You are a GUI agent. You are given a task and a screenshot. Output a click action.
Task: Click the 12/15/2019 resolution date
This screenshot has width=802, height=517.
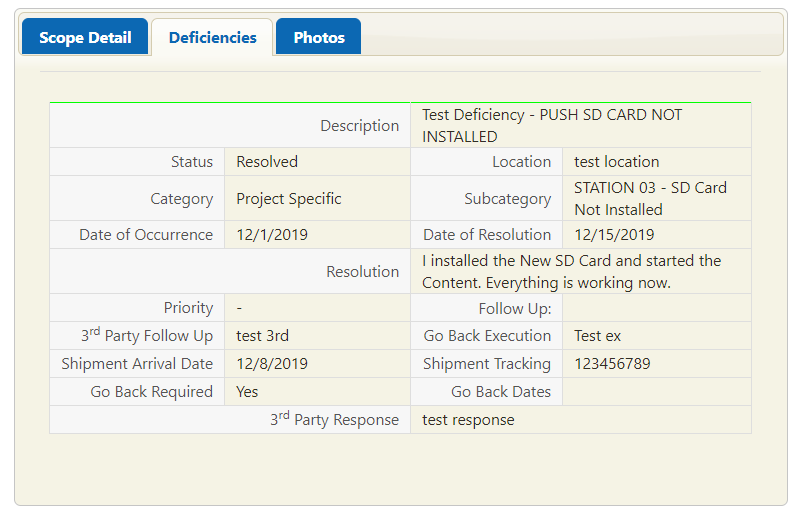click(x=614, y=235)
